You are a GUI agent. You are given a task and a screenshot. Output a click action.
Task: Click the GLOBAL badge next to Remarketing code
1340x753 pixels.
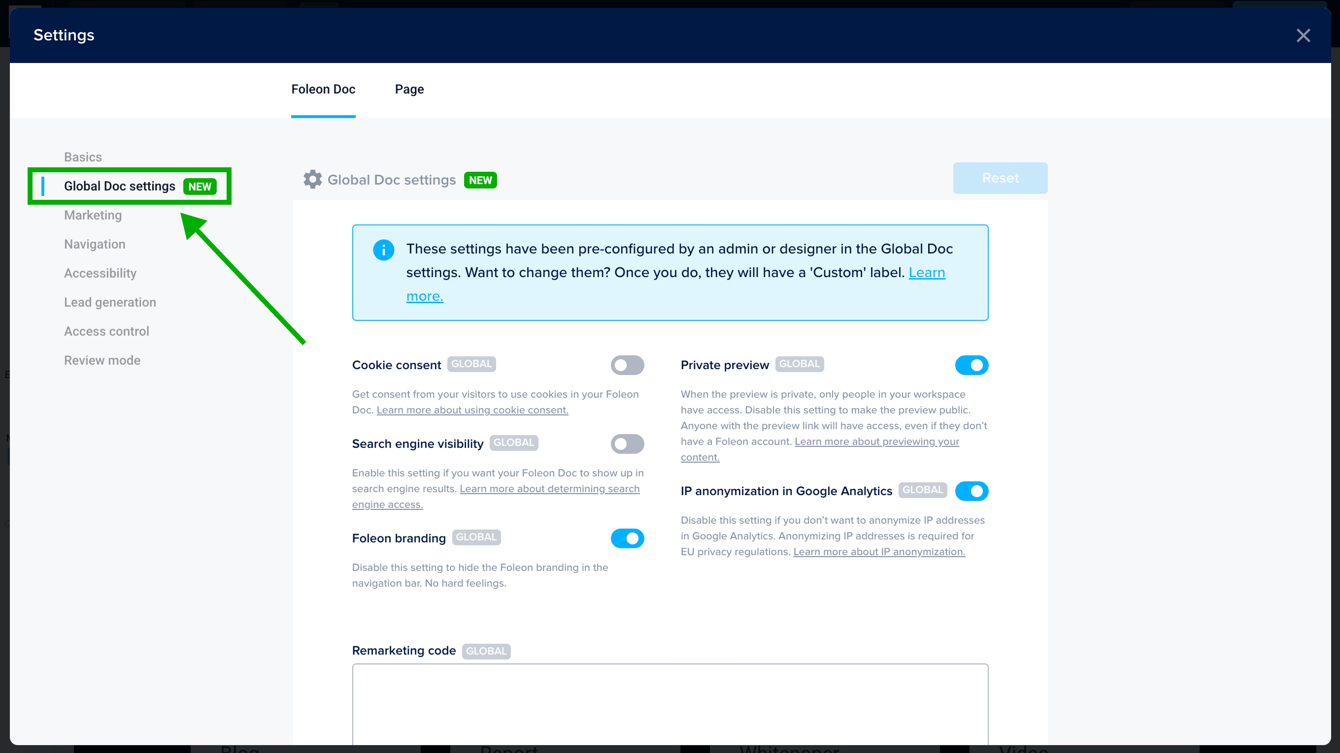coord(486,651)
